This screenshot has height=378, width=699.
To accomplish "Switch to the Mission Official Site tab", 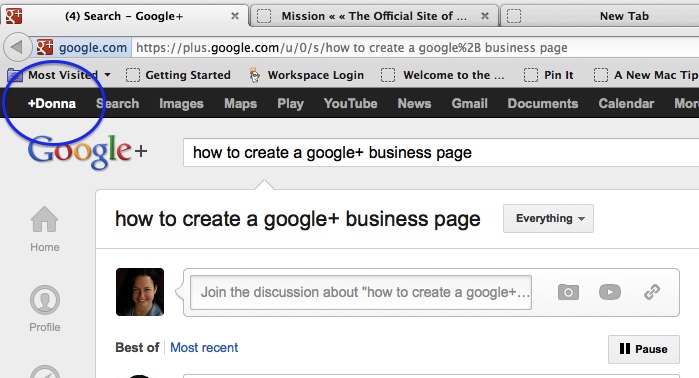I will click(x=374, y=16).
